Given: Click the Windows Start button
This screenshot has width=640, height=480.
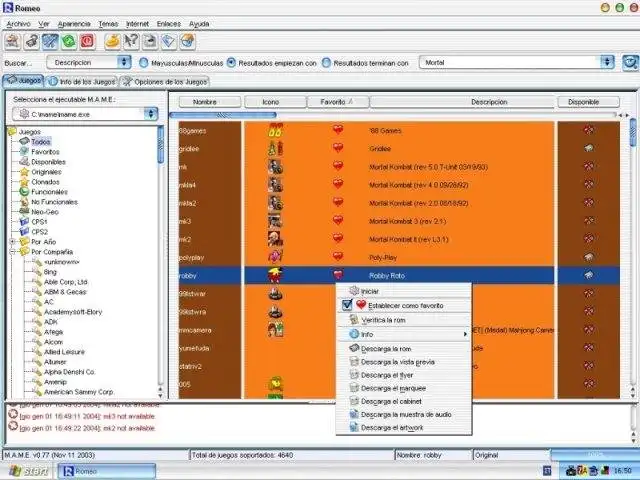Looking at the screenshot, I should click(27, 471).
